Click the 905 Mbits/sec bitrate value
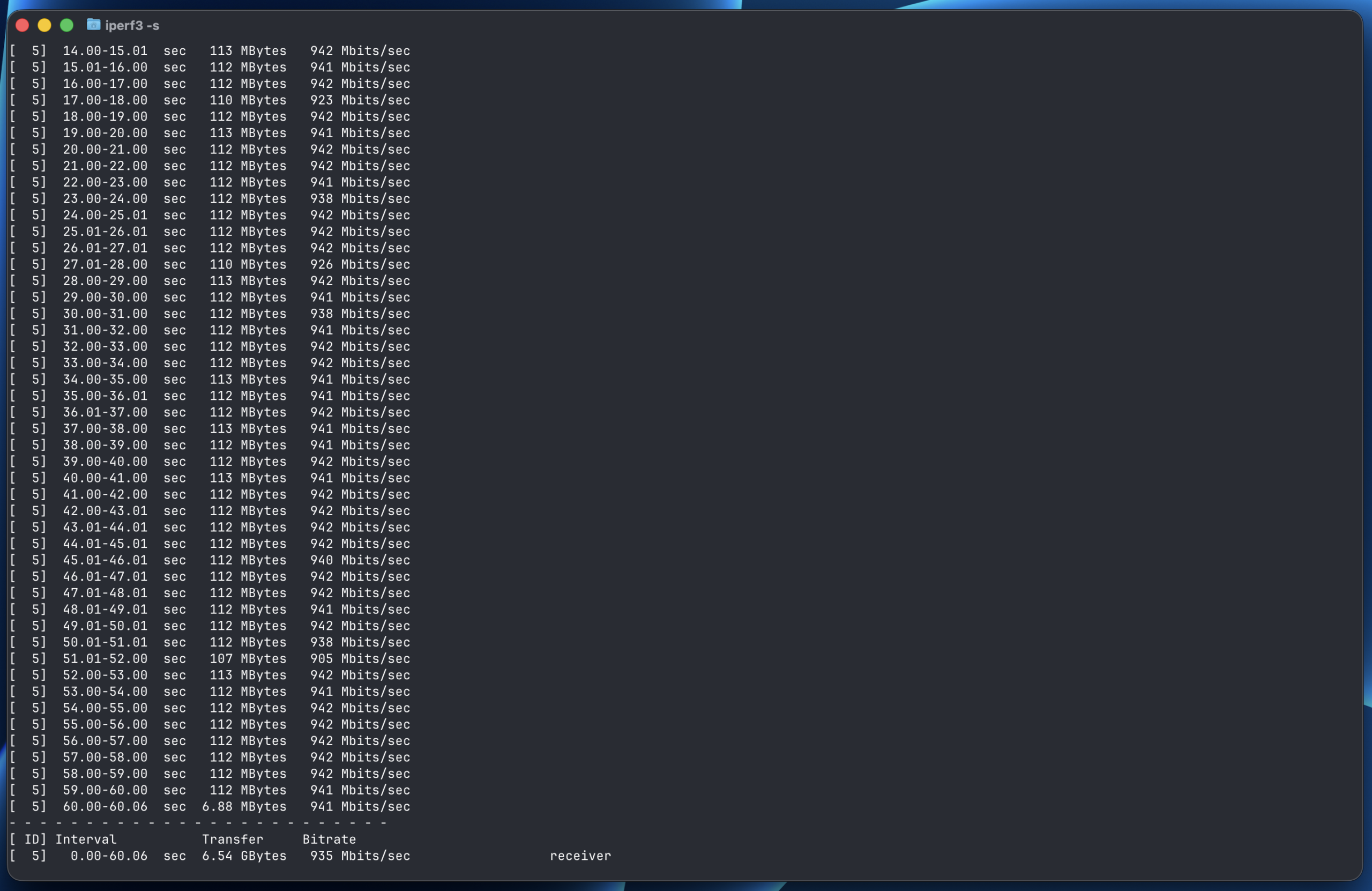This screenshot has width=1372, height=891. click(360, 658)
